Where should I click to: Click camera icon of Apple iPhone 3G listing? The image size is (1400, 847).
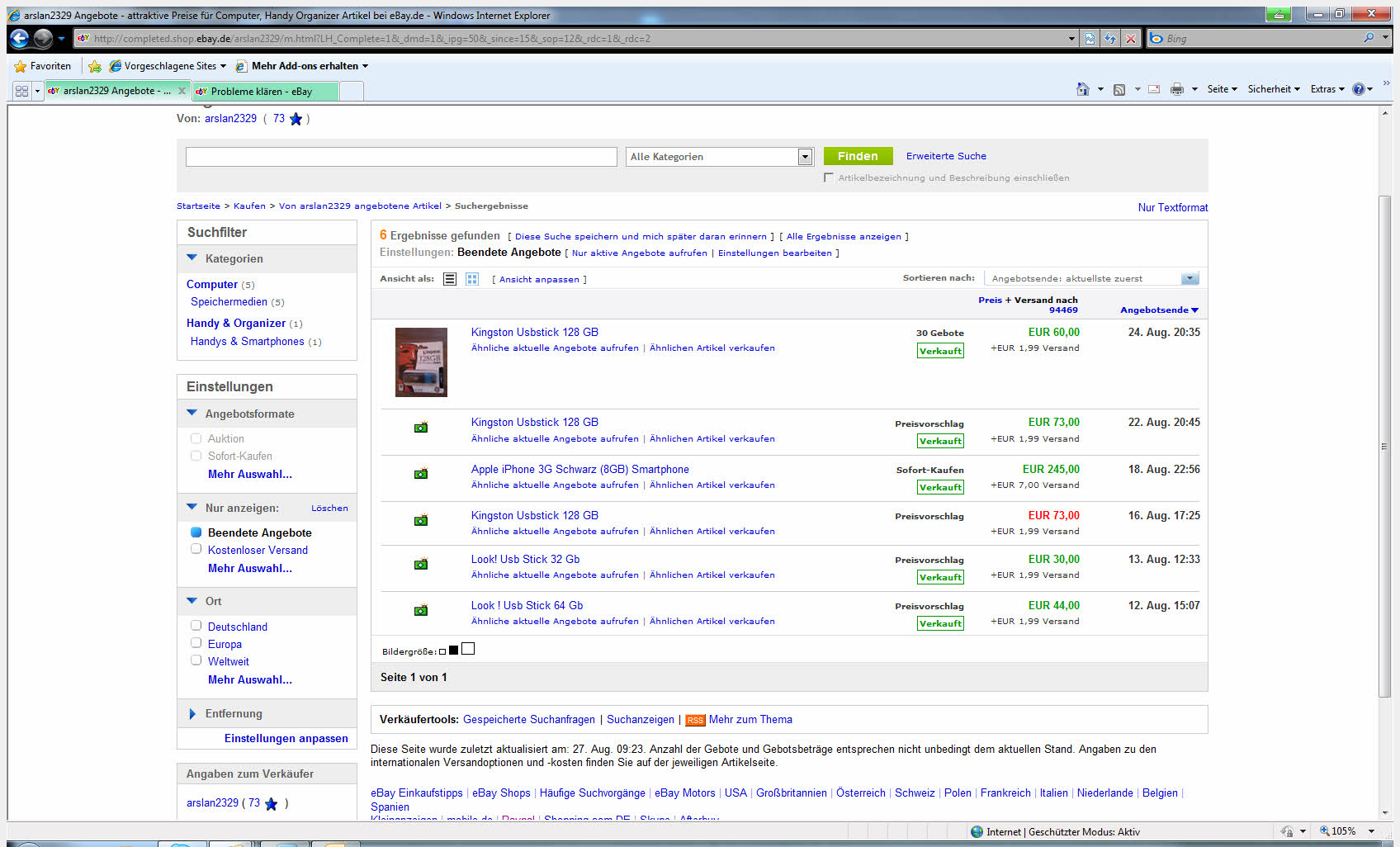[421, 474]
